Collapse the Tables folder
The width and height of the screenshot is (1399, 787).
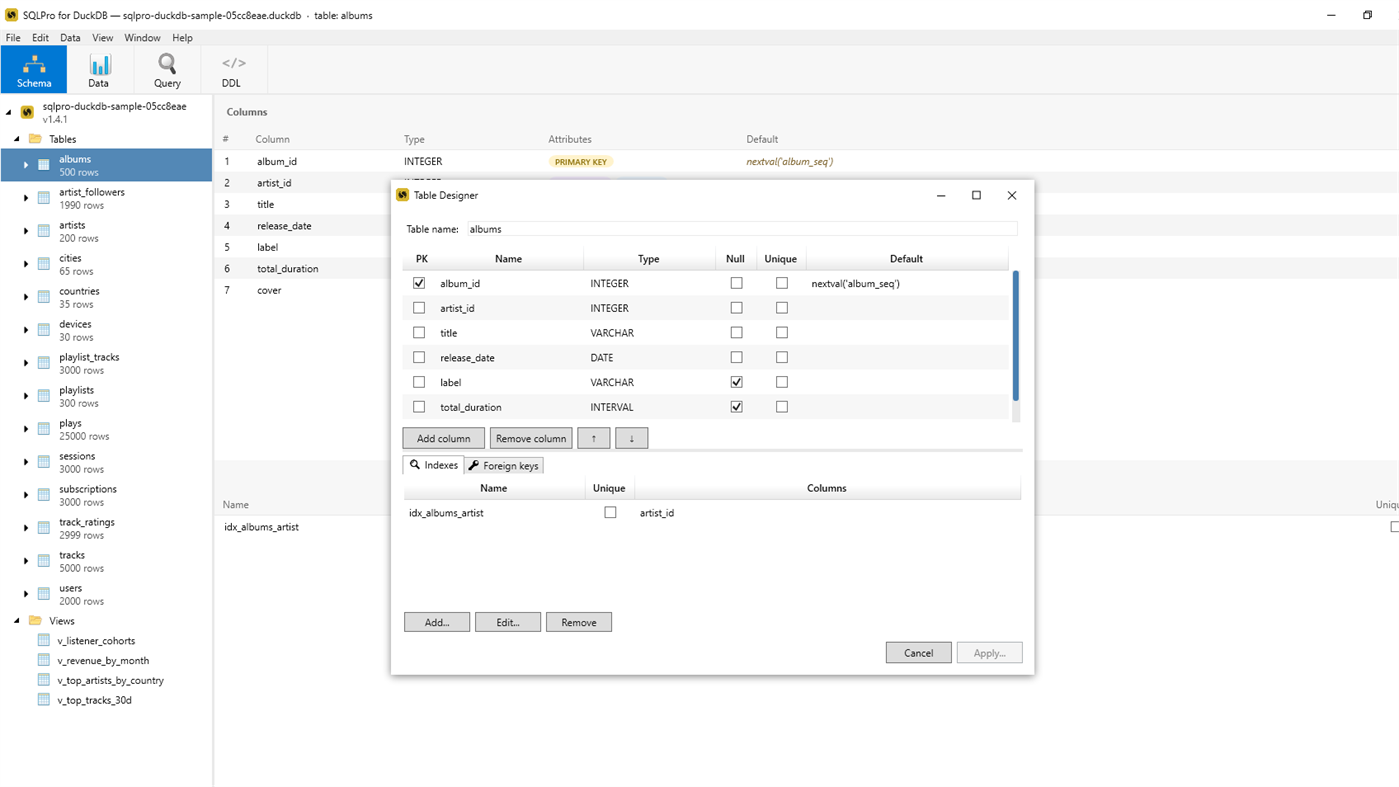[x=17, y=139]
